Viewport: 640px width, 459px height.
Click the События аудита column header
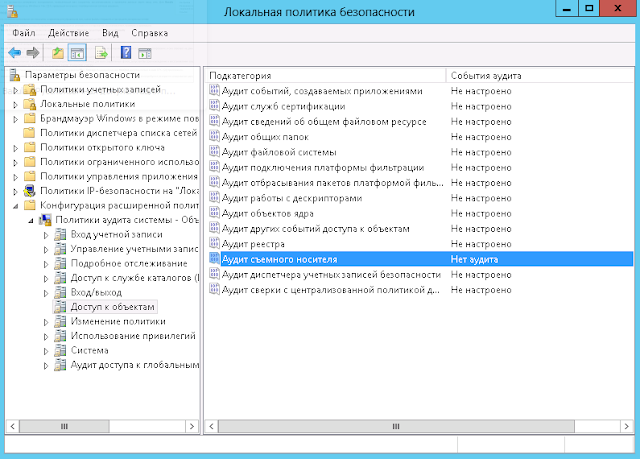(x=486, y=76)
